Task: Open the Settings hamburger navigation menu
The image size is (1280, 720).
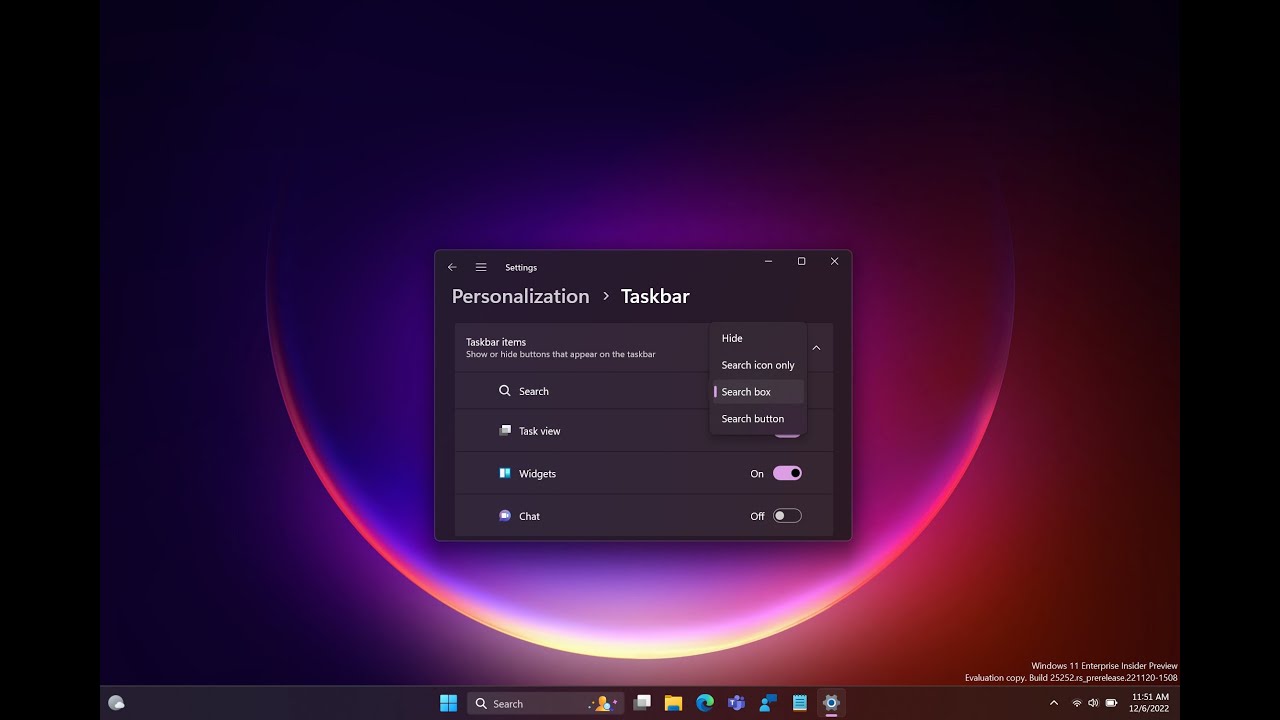Action: point(481,267)
